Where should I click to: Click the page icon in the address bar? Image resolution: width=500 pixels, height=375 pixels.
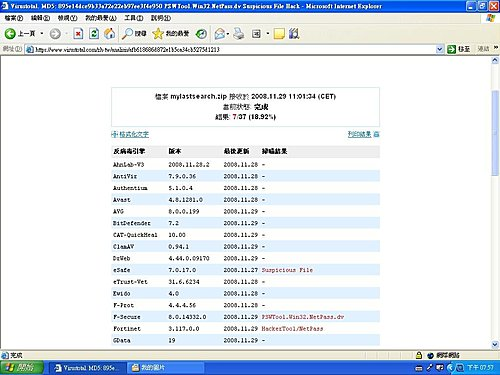click(x=30, y=50)
